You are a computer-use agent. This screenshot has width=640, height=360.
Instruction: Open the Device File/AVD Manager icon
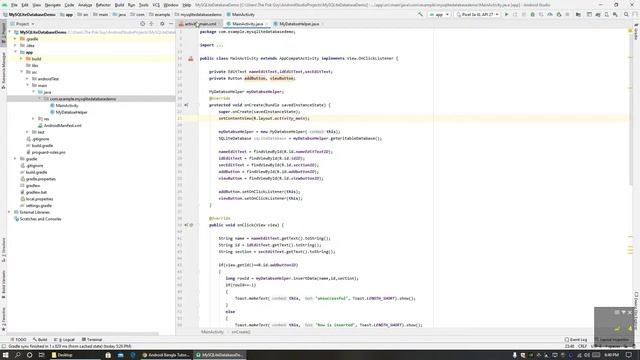[607, 14]
